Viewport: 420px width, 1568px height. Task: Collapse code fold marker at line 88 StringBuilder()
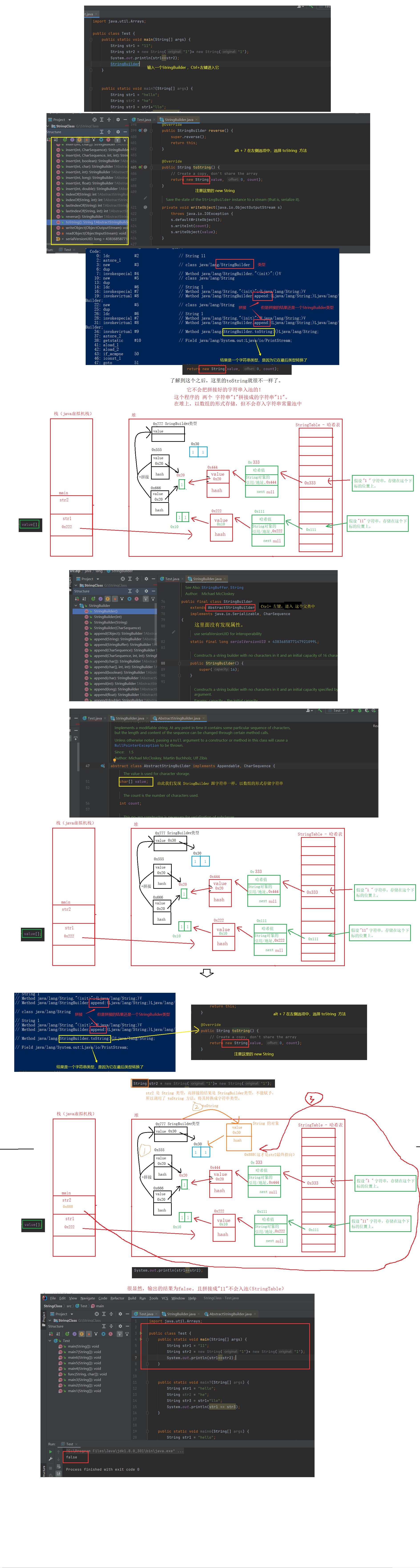(x=179, y=663)
